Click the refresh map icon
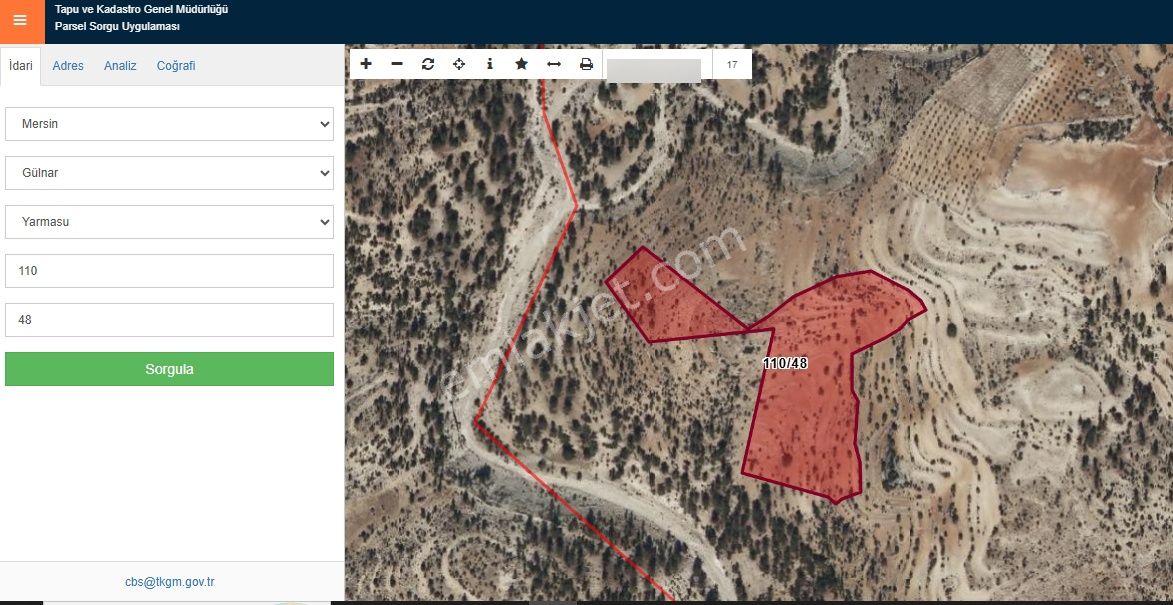 428,64
